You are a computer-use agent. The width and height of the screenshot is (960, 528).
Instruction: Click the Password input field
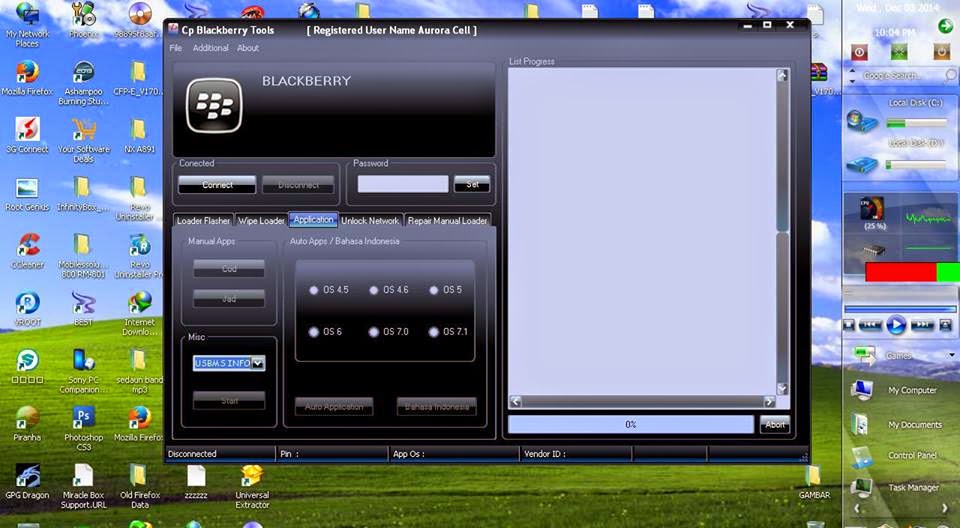coord(403,184)
